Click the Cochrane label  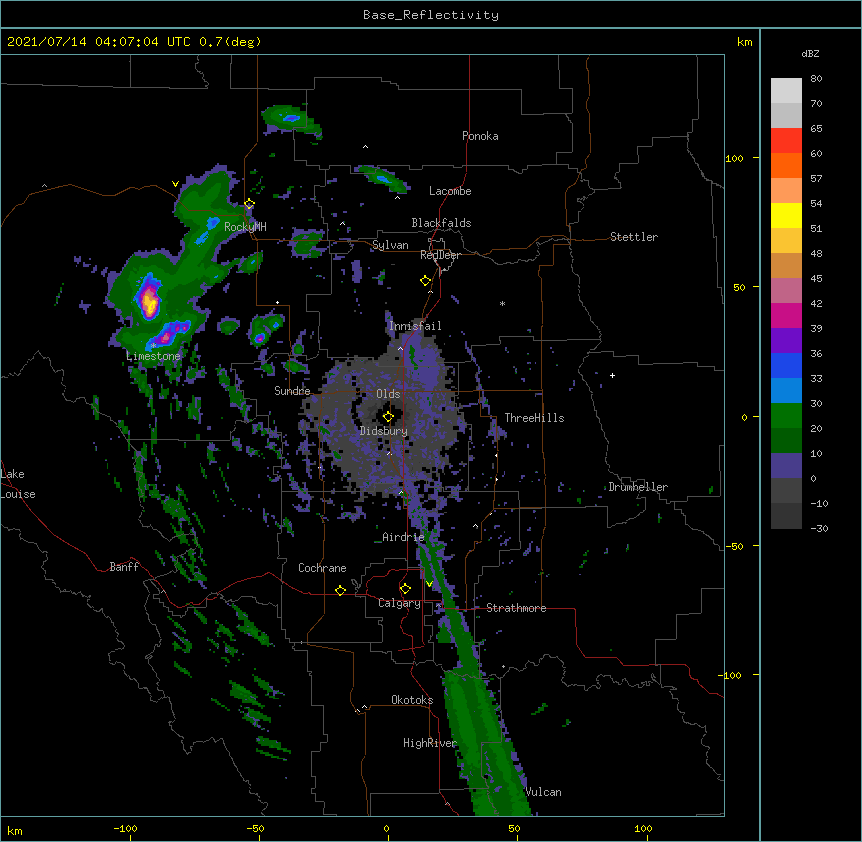[322, 568]
